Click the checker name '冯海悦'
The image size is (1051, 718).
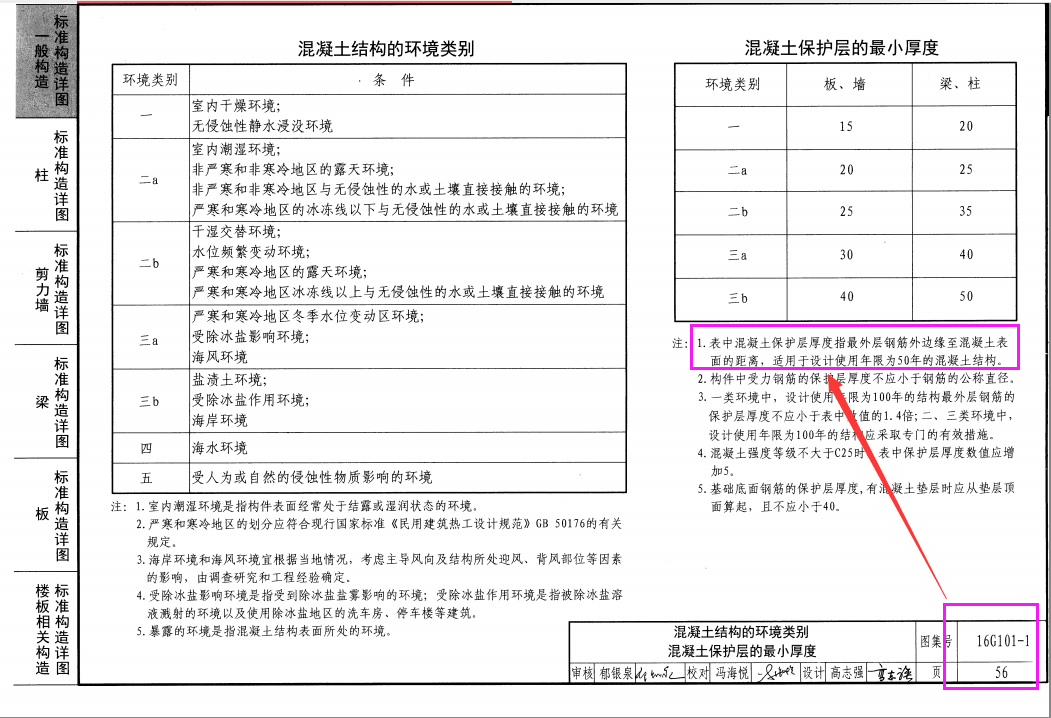tap(731, 672)
